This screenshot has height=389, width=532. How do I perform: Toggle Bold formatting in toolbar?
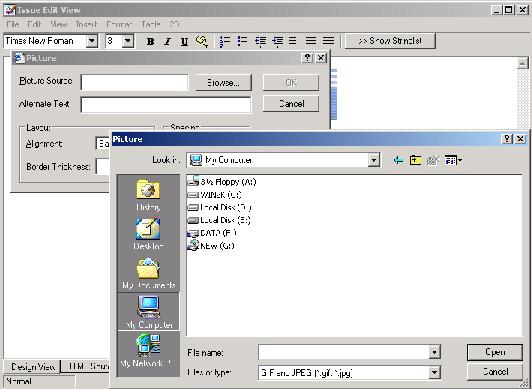(x=151, y=41)
